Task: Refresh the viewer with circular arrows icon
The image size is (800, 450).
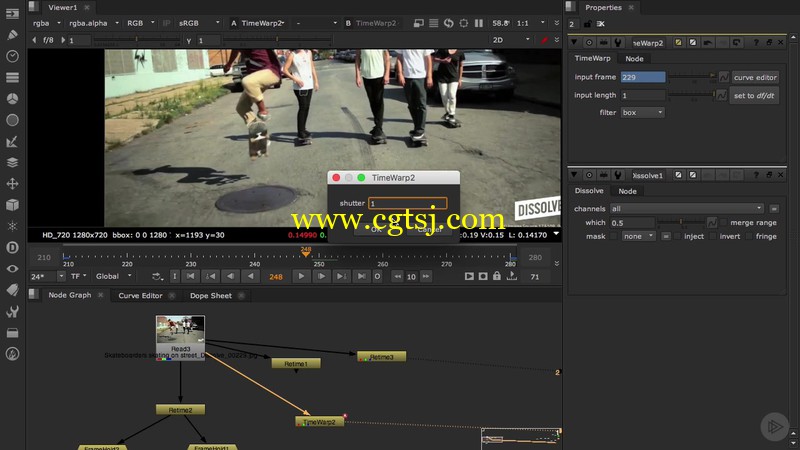Action: (448, 23)
